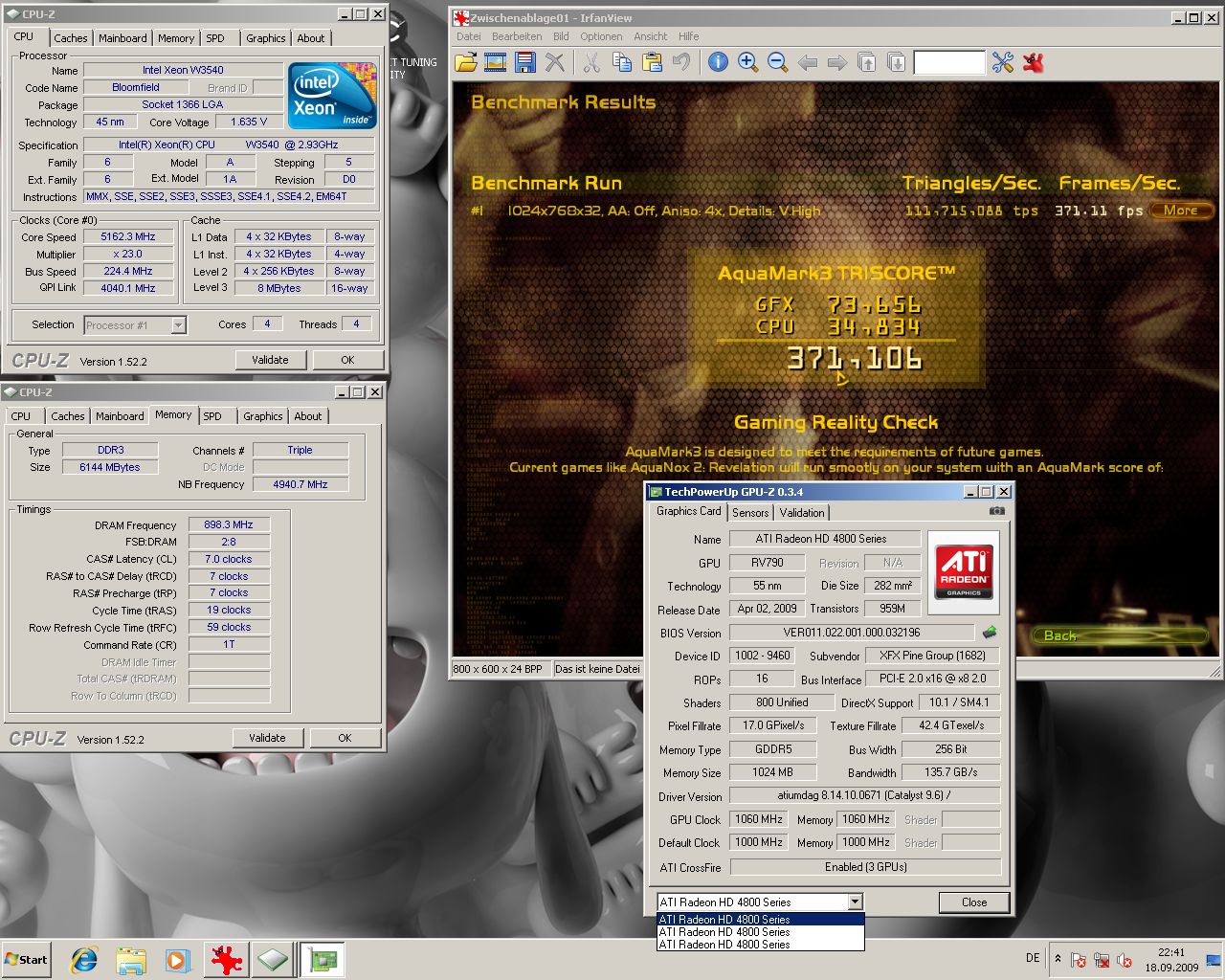Go to next image with right arrow
Viewport: 1225px width, 980px height.
point(837,63)
